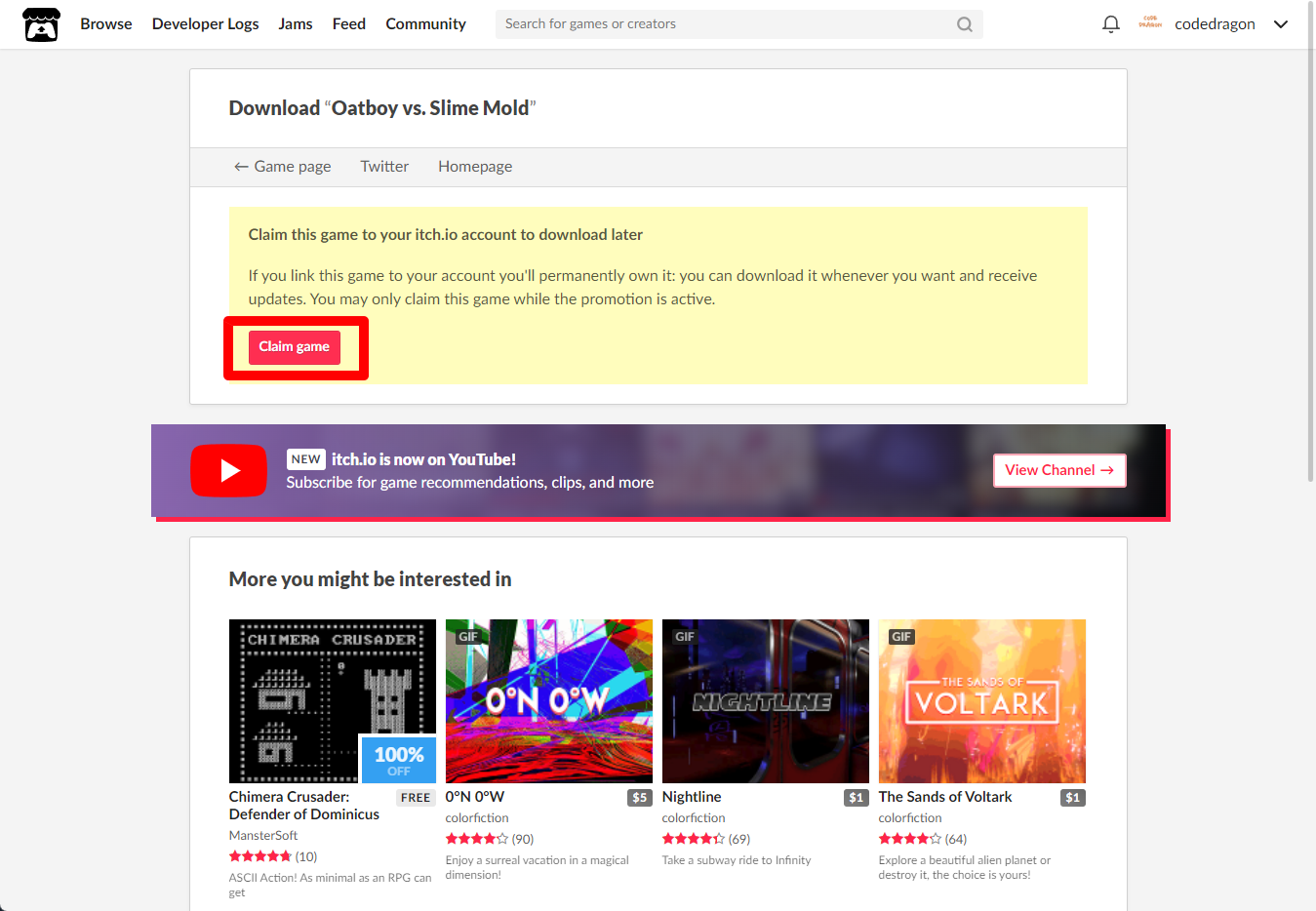This screenshot has width=1316, height=911.
Task: Click the $5 price tag
Action: (640, 798)
